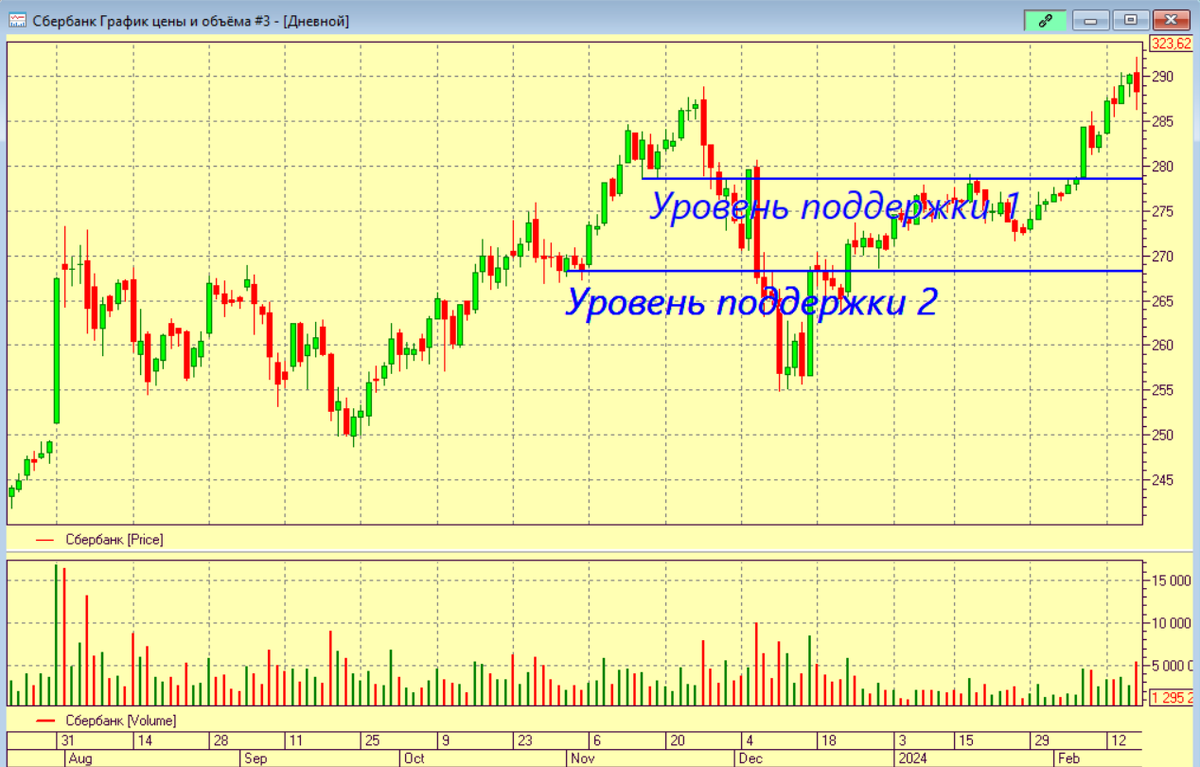1200x767 pixels.
Task: Click the current price tag 323,62
Action: coord(1171,43)
